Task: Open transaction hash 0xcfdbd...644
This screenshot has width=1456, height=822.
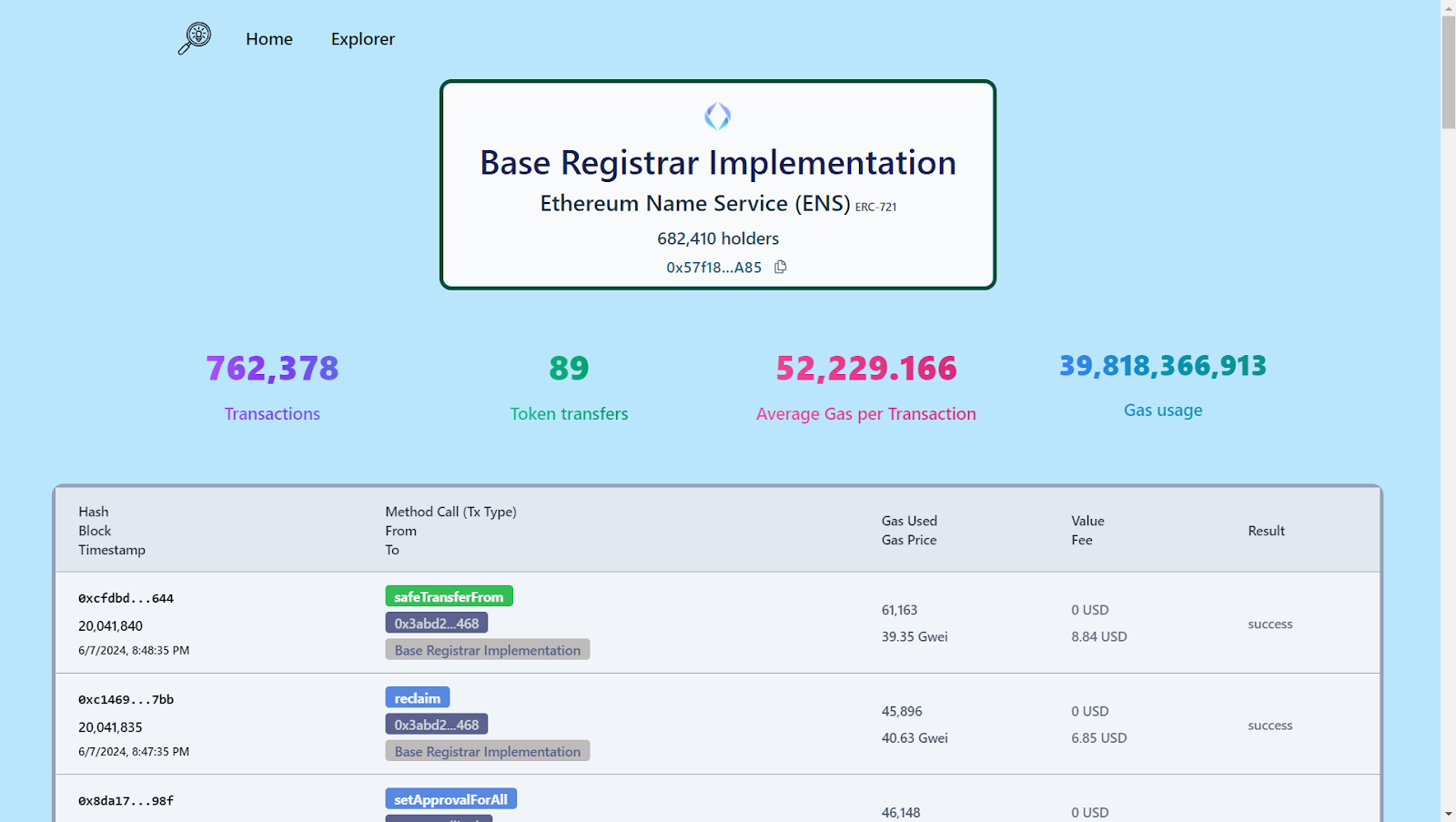Action: tap(126, 598)
